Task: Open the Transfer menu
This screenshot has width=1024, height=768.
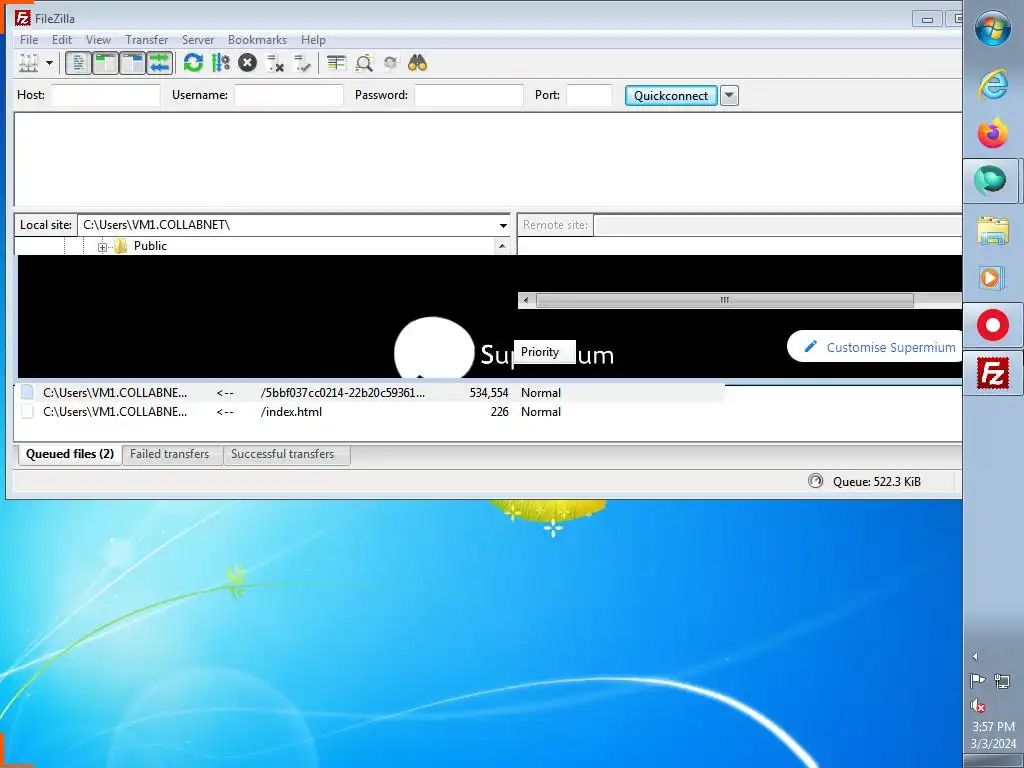Action: point(146,40)
